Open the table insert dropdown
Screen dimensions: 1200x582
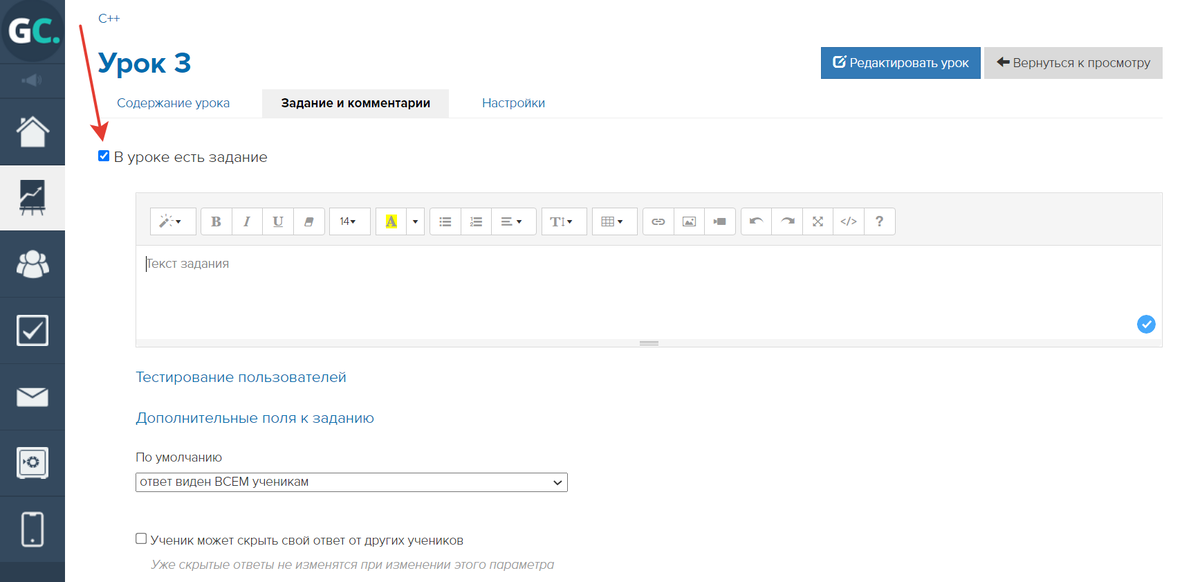[x=614, y=222]
